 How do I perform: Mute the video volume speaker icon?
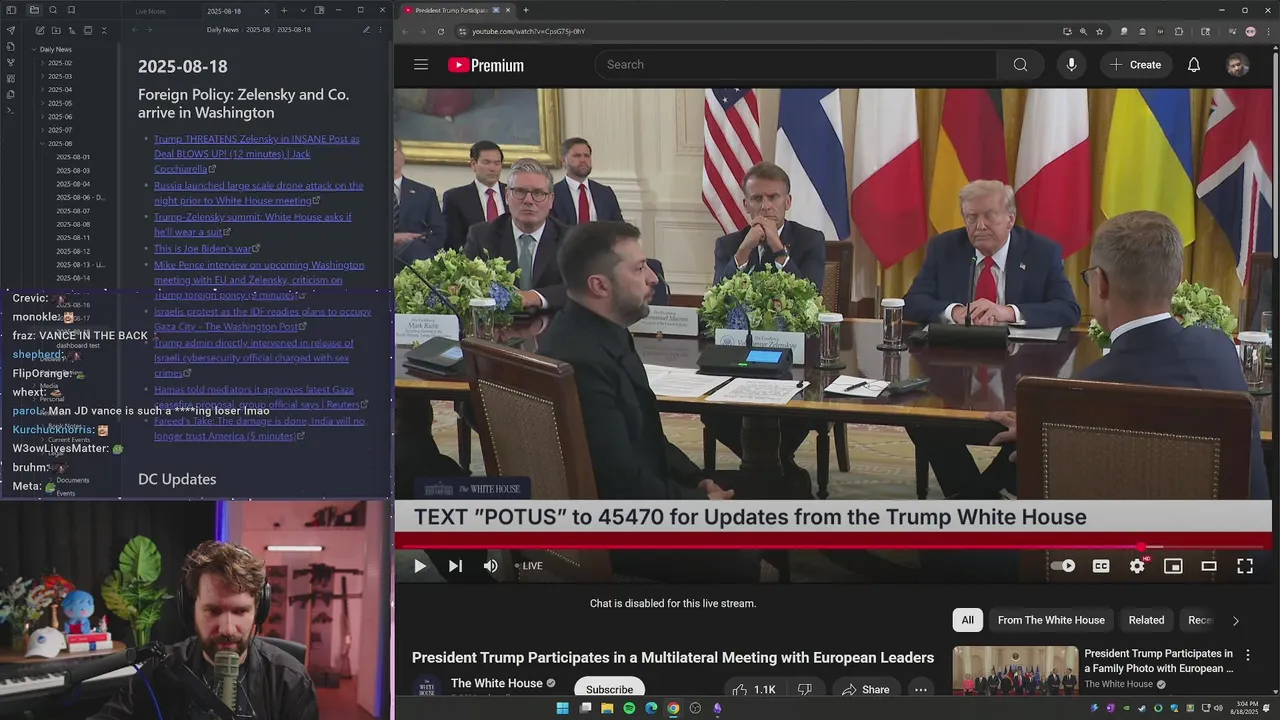click(x=490, y=566)
